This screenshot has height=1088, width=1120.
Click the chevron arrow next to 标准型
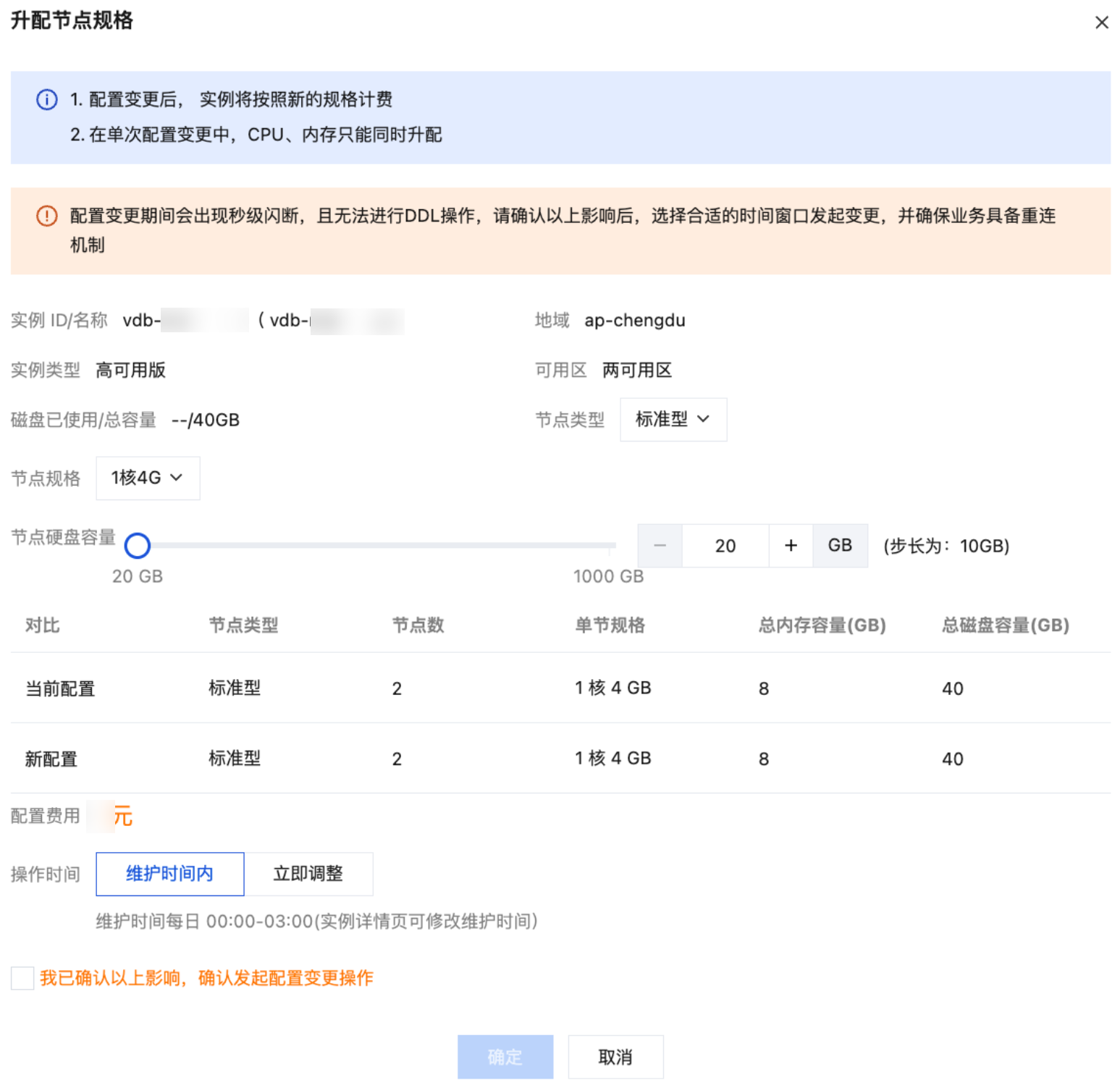point(703,419)
